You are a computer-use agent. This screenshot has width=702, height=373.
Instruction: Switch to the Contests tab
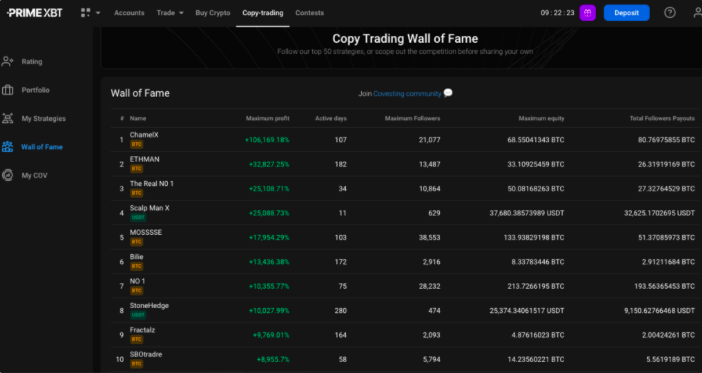click(309, 13)
